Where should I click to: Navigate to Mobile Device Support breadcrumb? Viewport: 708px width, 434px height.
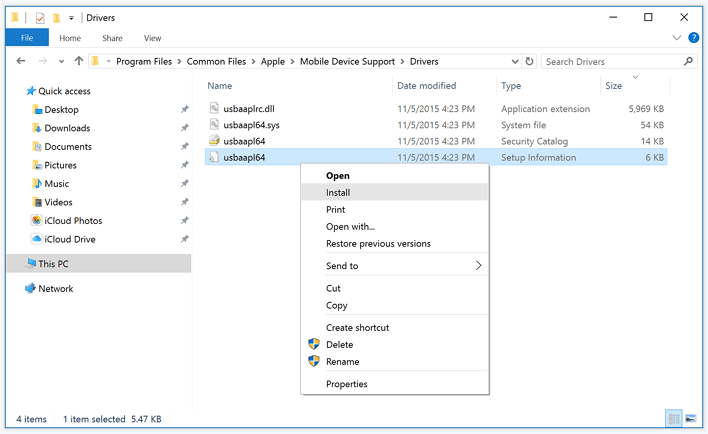point(347,61)
